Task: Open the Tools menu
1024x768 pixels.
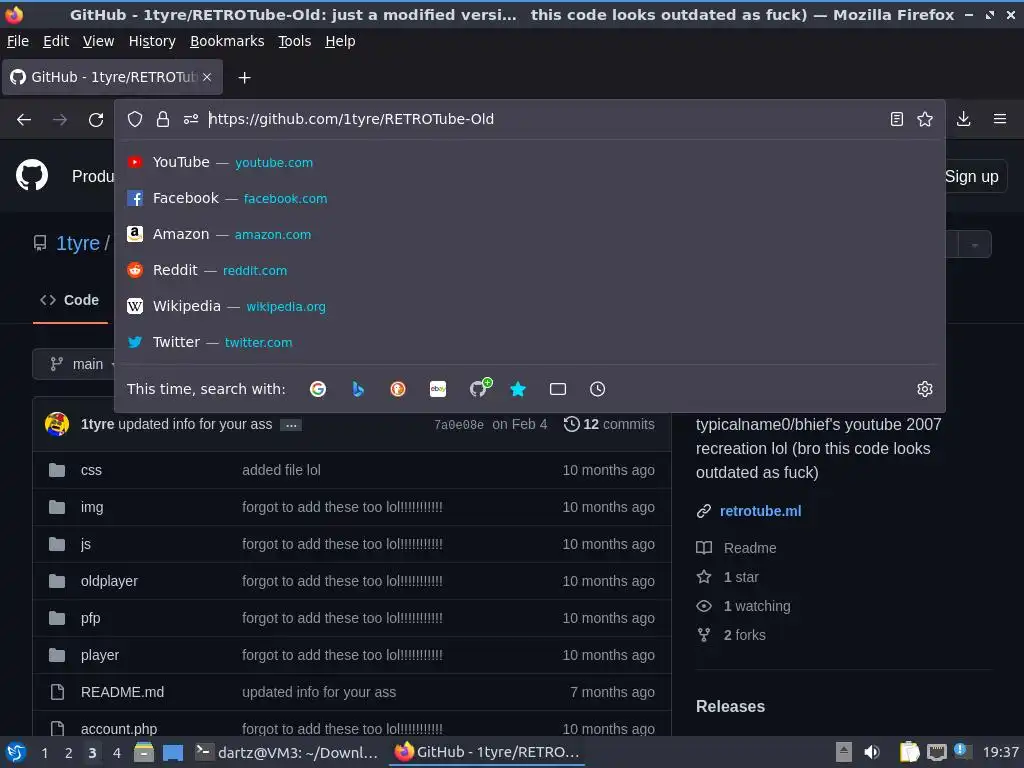Action: pos(295,41)
